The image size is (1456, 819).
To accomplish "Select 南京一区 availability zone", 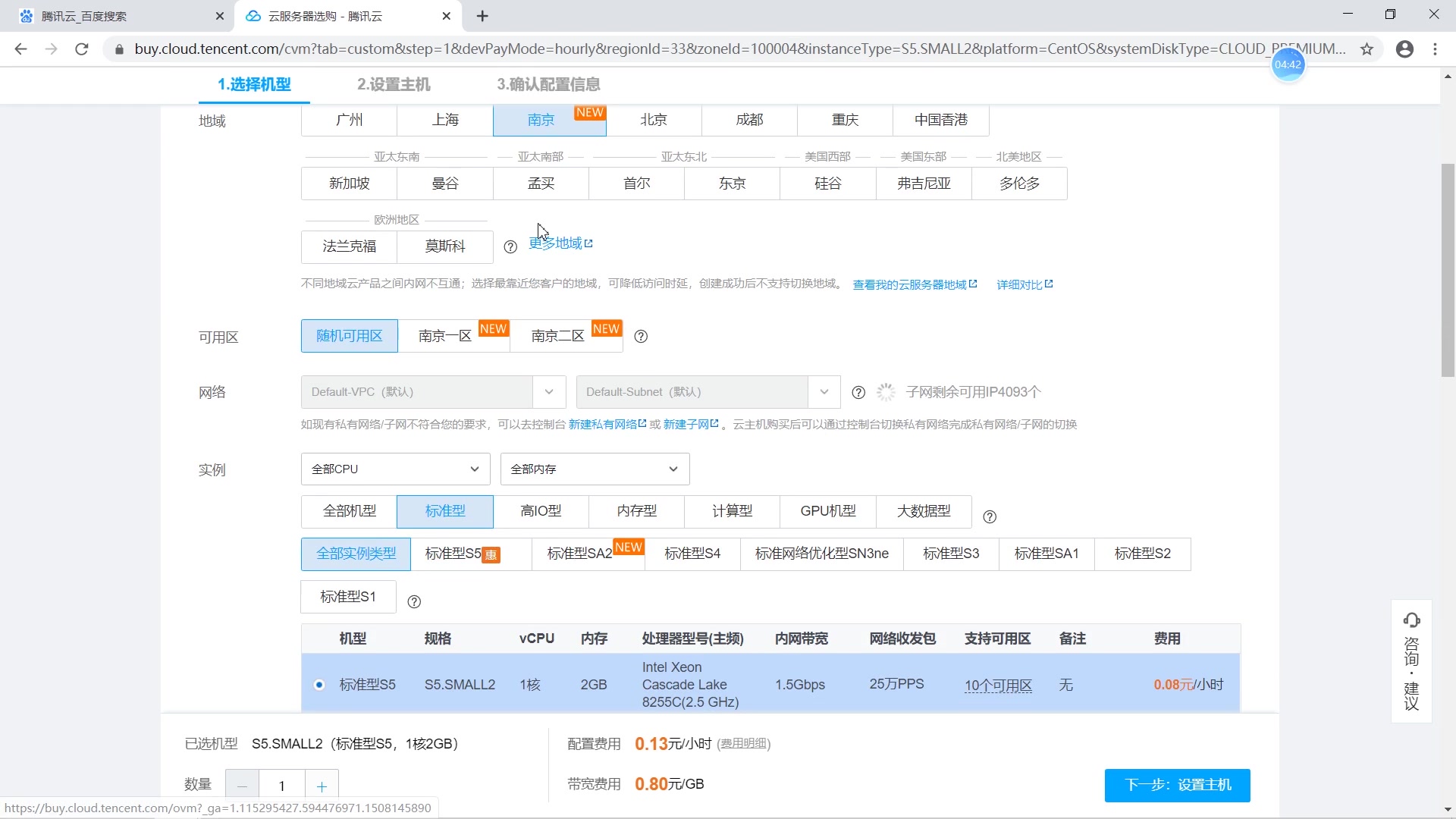I will pyautogui.click(x=453, y=336).
